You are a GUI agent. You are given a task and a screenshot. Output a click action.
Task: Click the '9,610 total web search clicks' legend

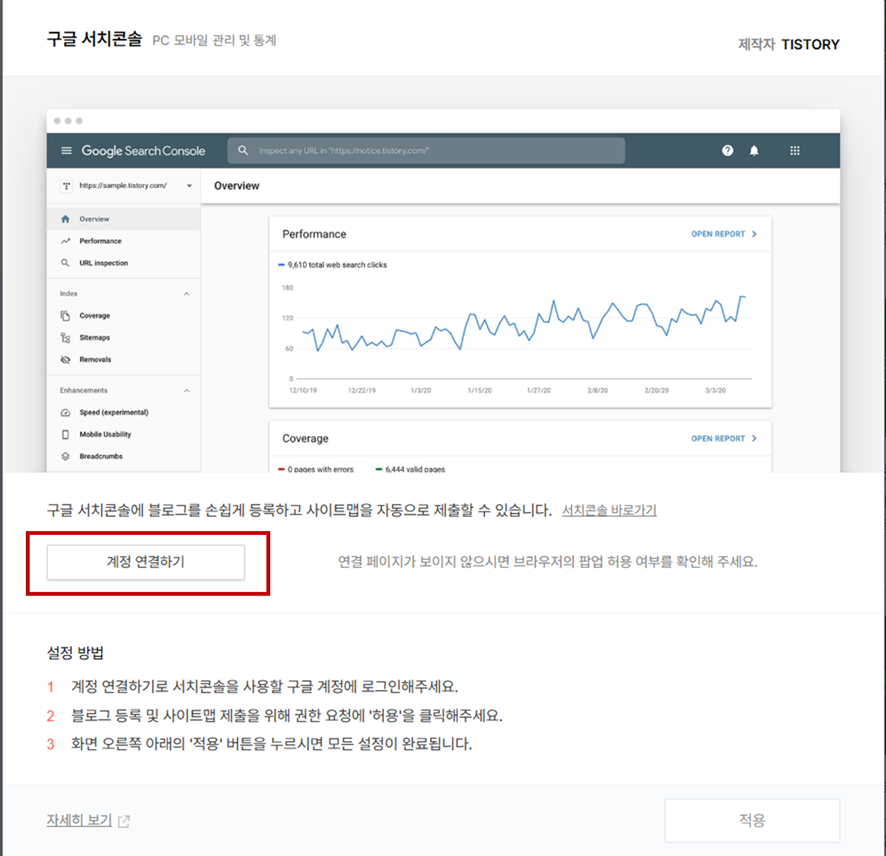tap(332, 265)
